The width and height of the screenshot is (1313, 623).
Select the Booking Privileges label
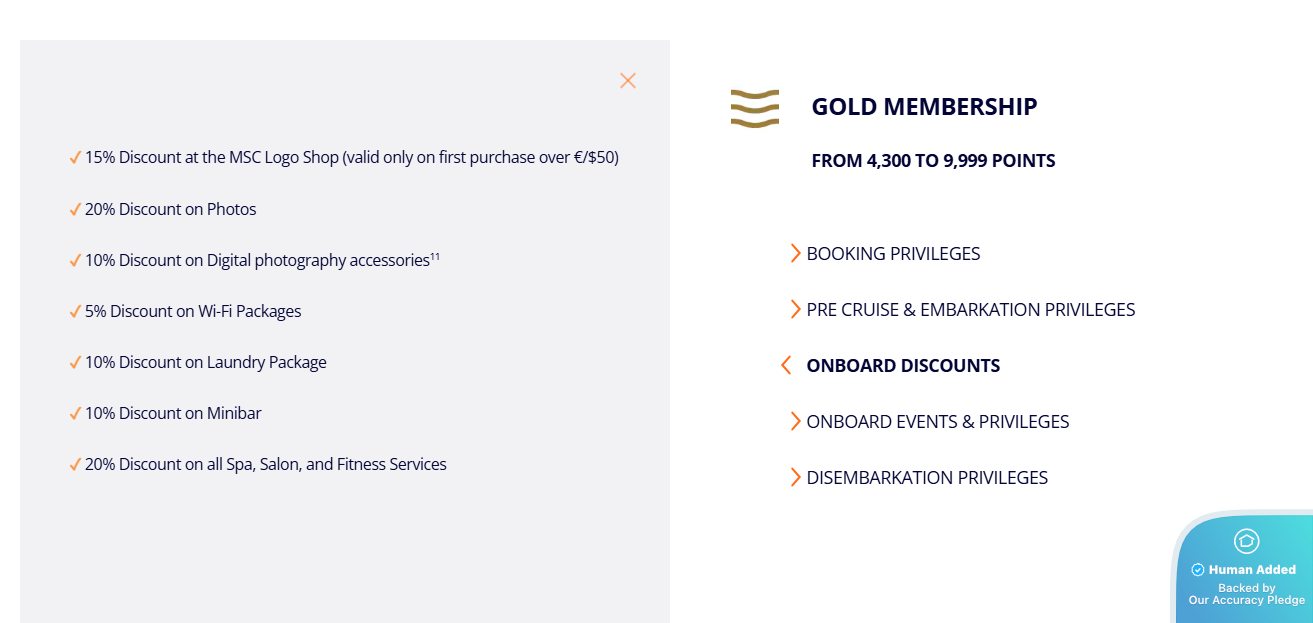coord(893,254)
